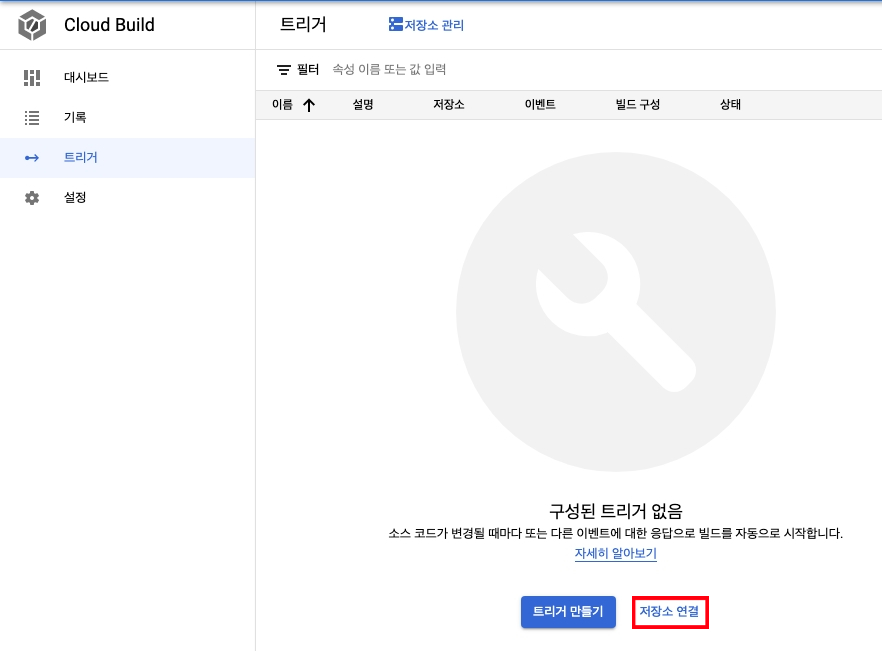Select the 트리거 sidebar item

[128, 158]
